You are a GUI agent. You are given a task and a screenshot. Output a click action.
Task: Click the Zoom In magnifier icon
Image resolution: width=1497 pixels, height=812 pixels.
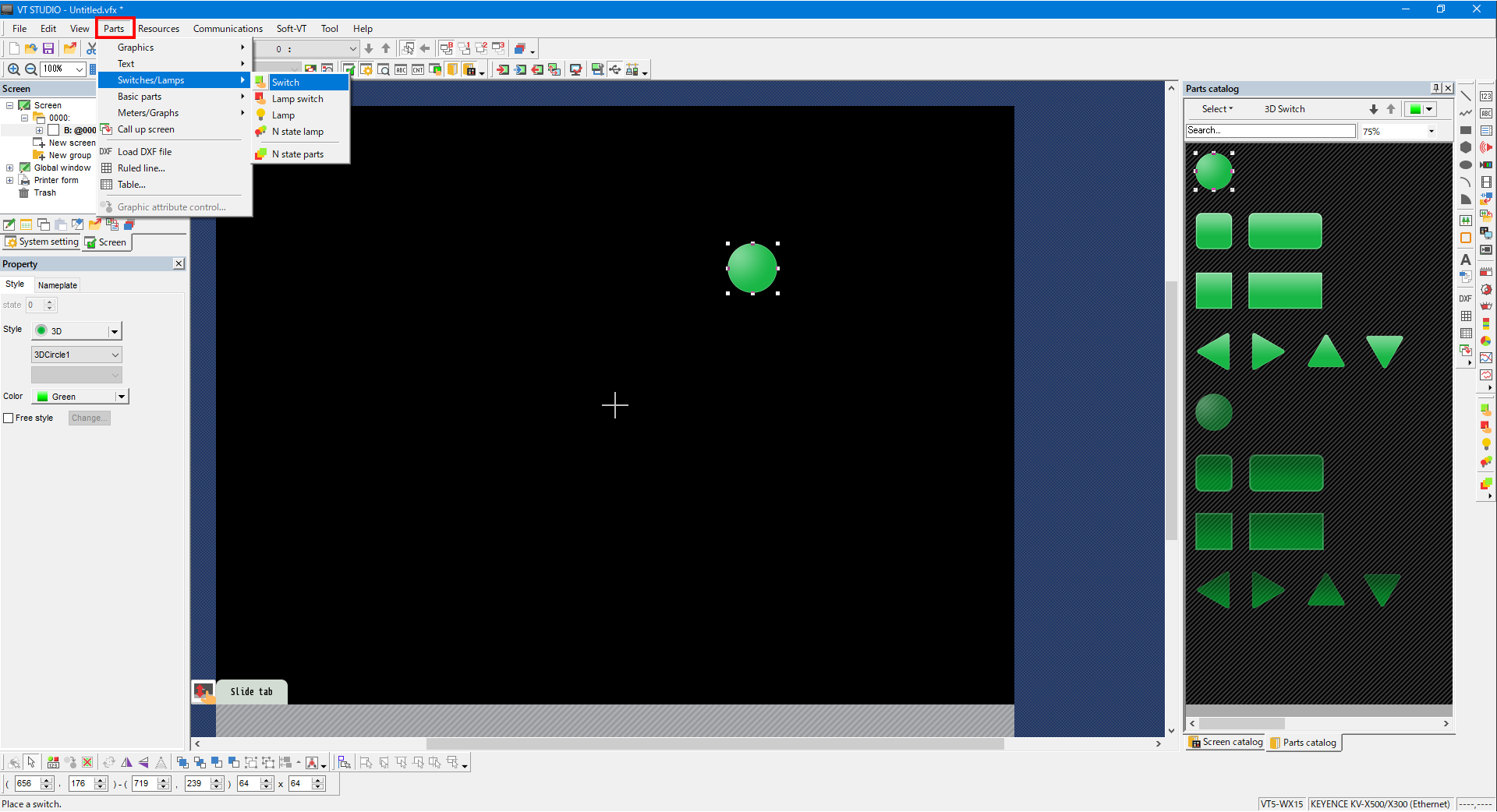coord(13,69)
